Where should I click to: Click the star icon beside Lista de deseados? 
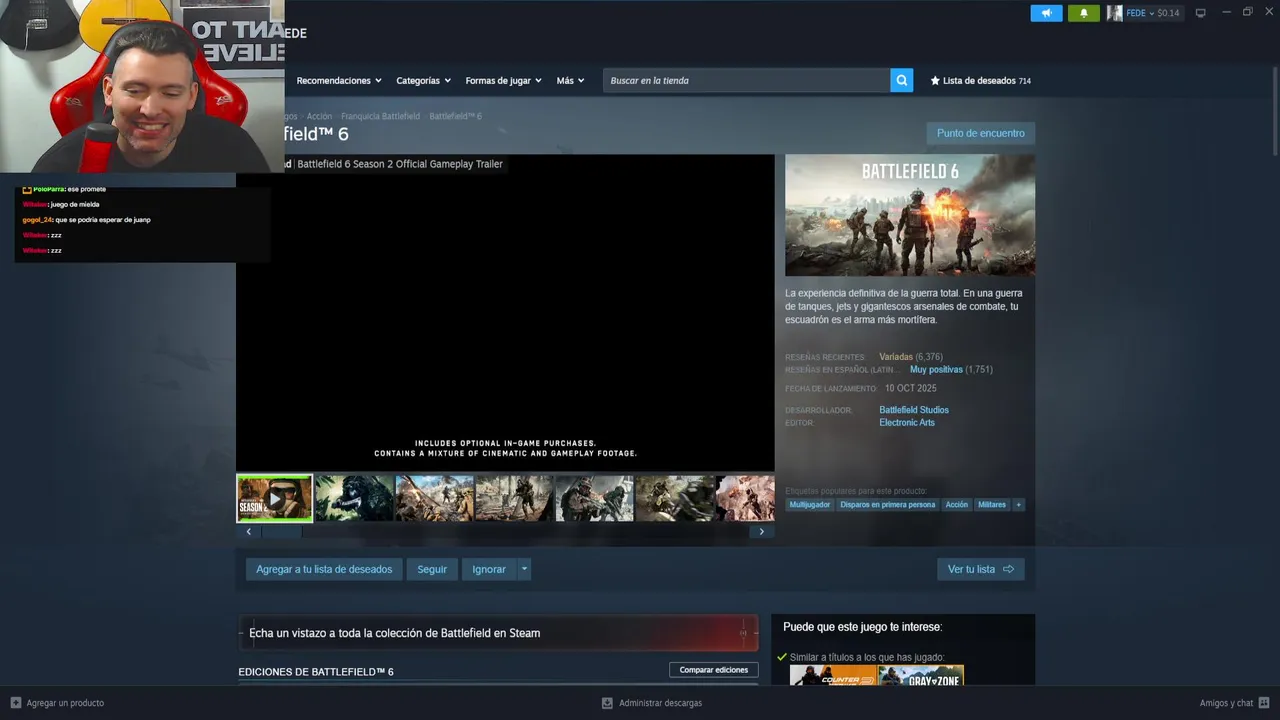point(935,81)
